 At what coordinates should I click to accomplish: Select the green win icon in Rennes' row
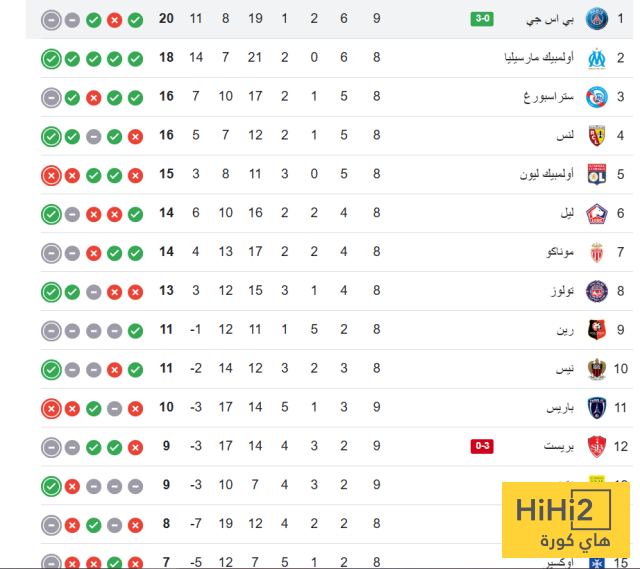(x=135, y=330)
